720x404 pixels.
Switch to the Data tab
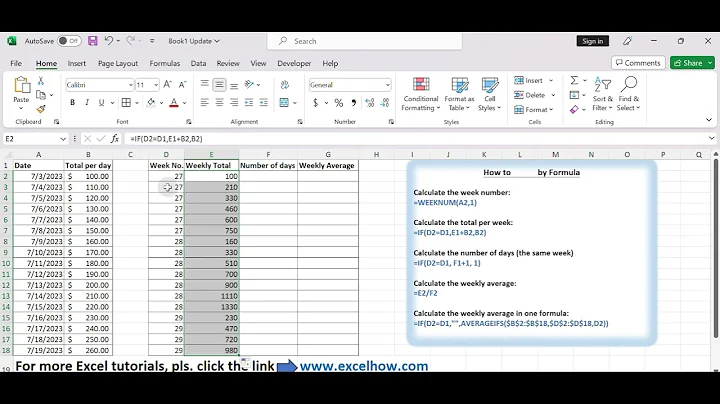[x=198, y=63]
